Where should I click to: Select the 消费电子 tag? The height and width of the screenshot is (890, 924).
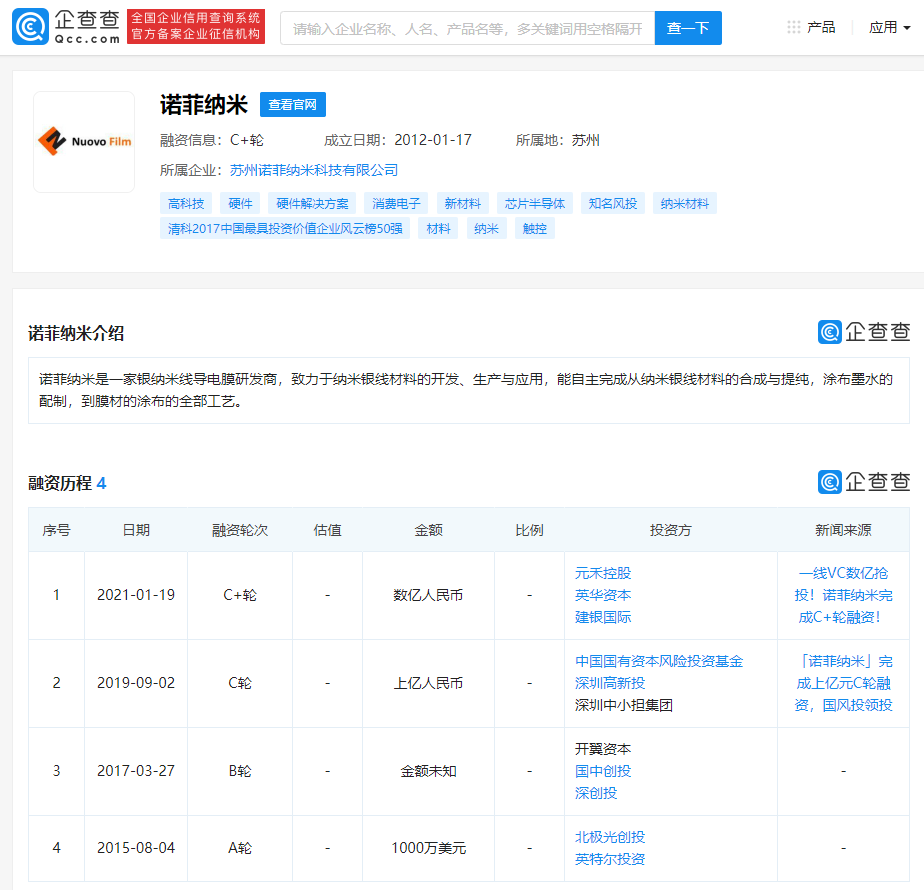[396, 203]
